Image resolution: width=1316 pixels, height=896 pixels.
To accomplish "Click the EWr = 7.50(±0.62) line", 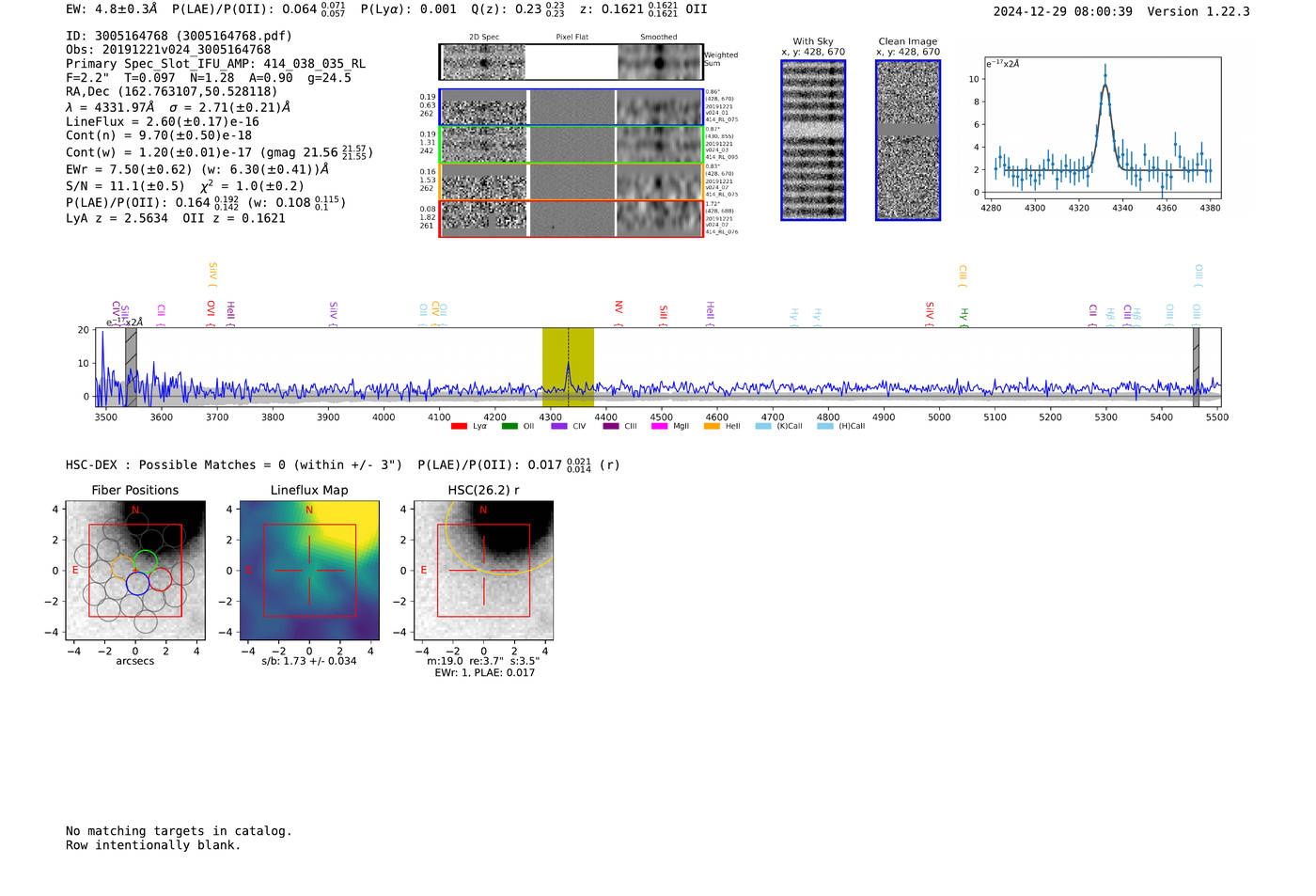I will pos(197,169).
